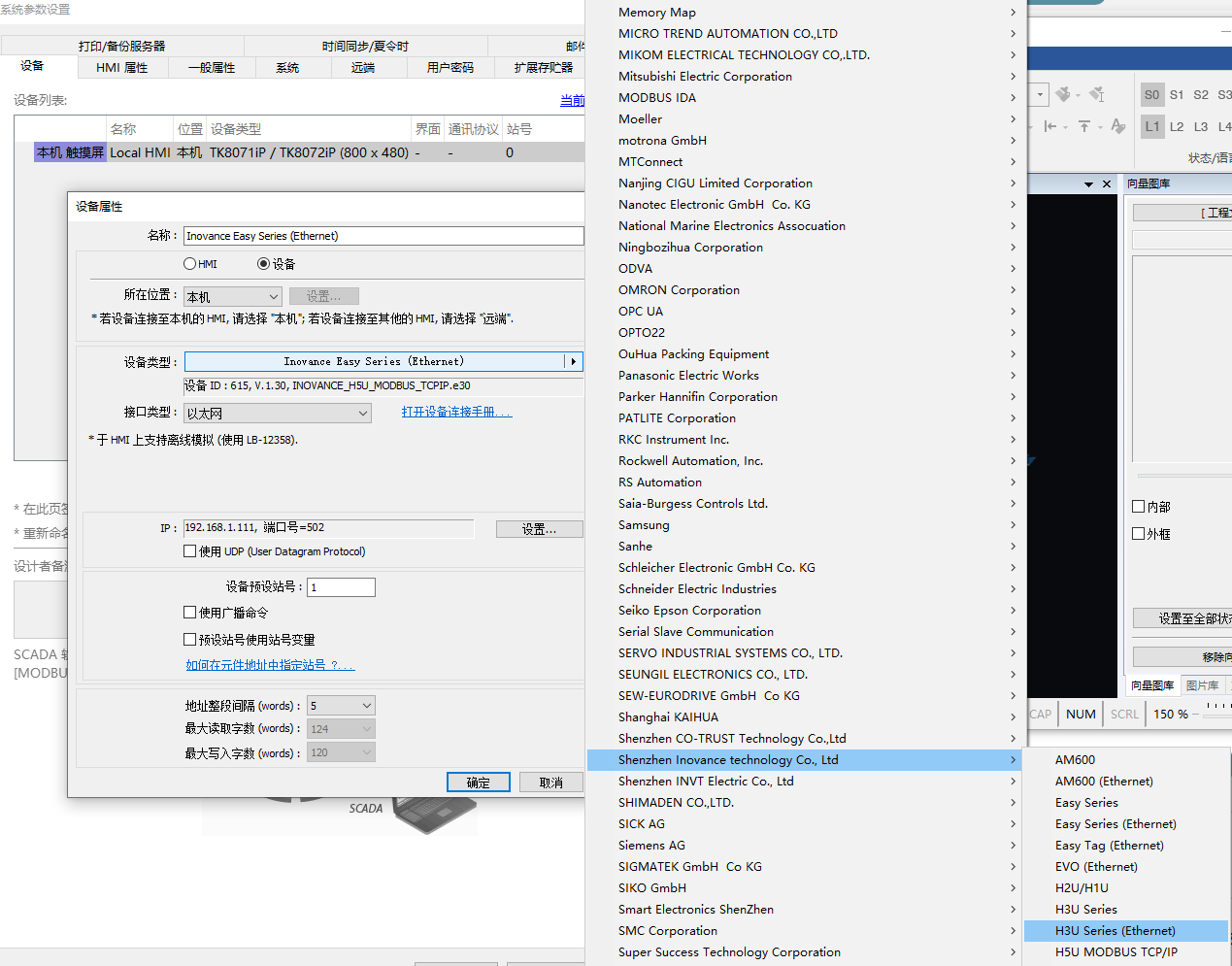Toggle the 外框 checkbox
The width and height of the screenshot is (1232, 966).
tap(1139, 534)
